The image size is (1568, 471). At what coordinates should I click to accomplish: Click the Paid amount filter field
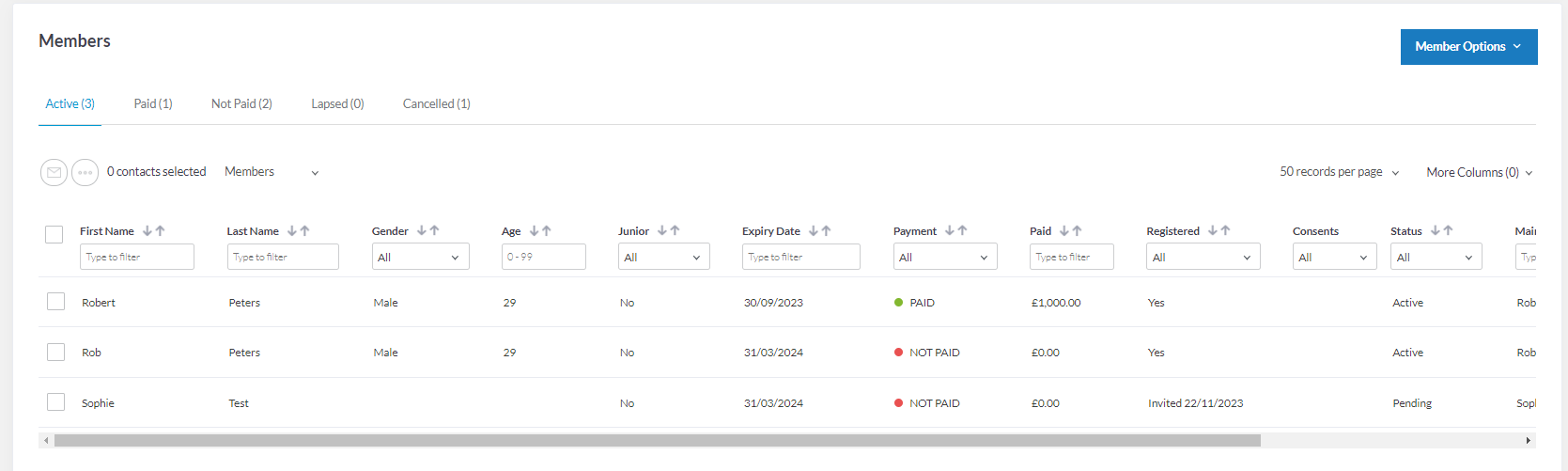point(1072,257)
